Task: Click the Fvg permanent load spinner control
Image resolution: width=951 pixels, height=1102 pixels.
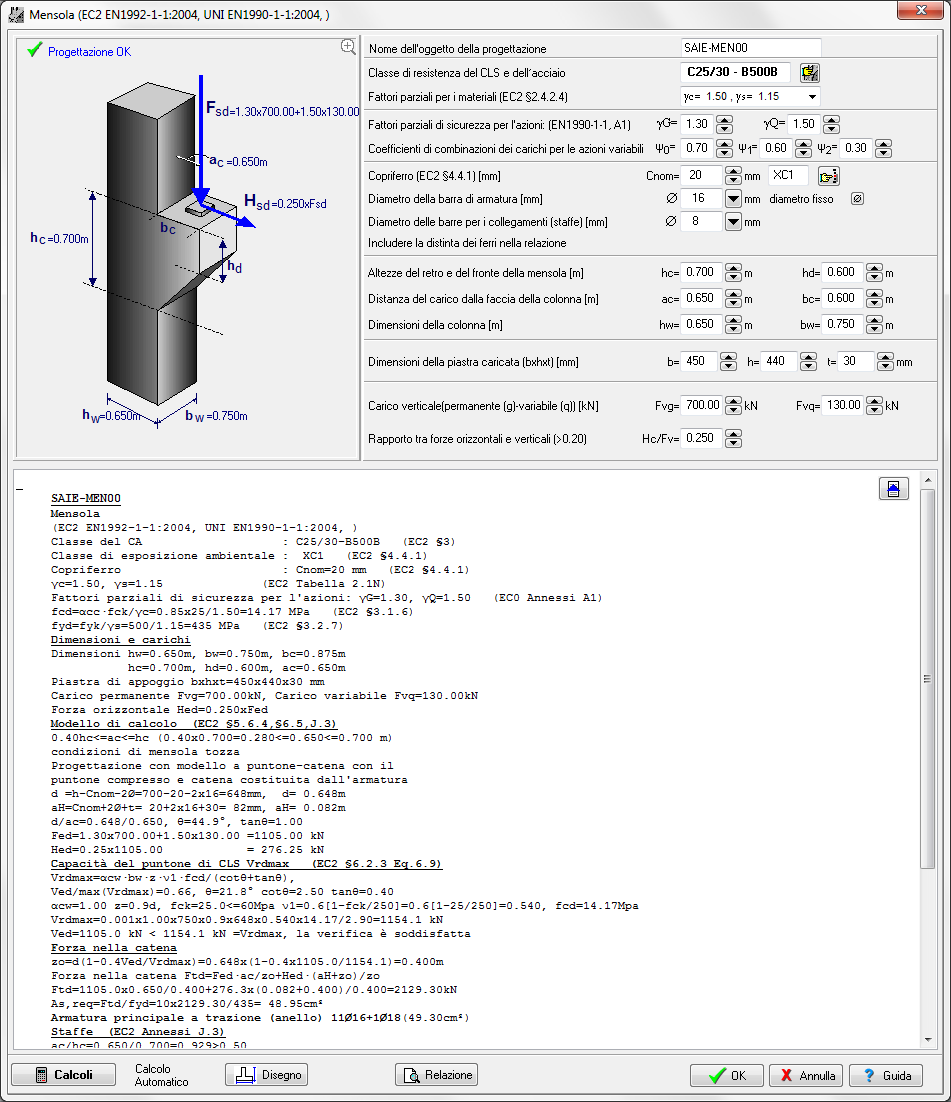Action: point(733,406)
